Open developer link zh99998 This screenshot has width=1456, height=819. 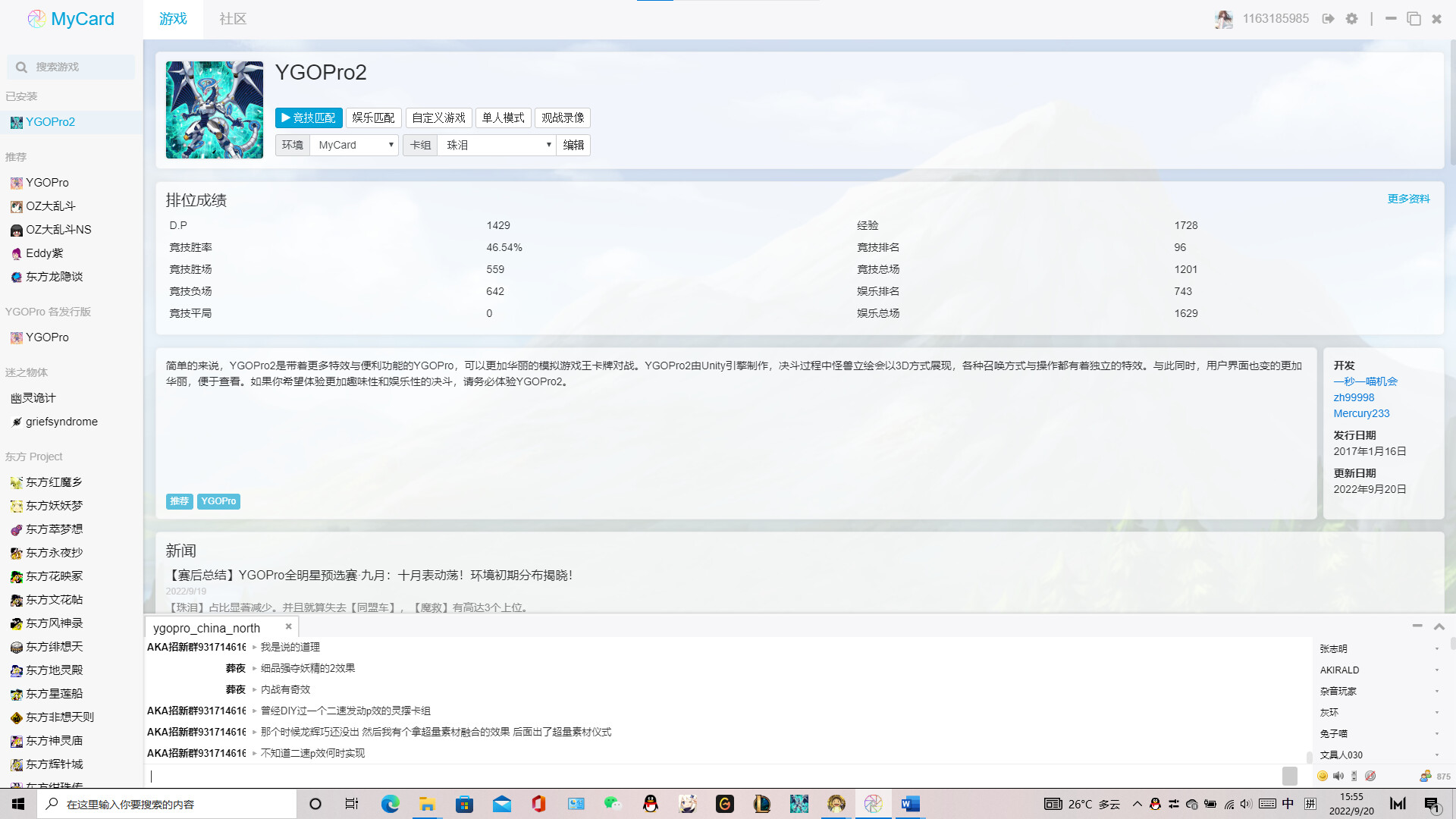(x=1354, y=397)
